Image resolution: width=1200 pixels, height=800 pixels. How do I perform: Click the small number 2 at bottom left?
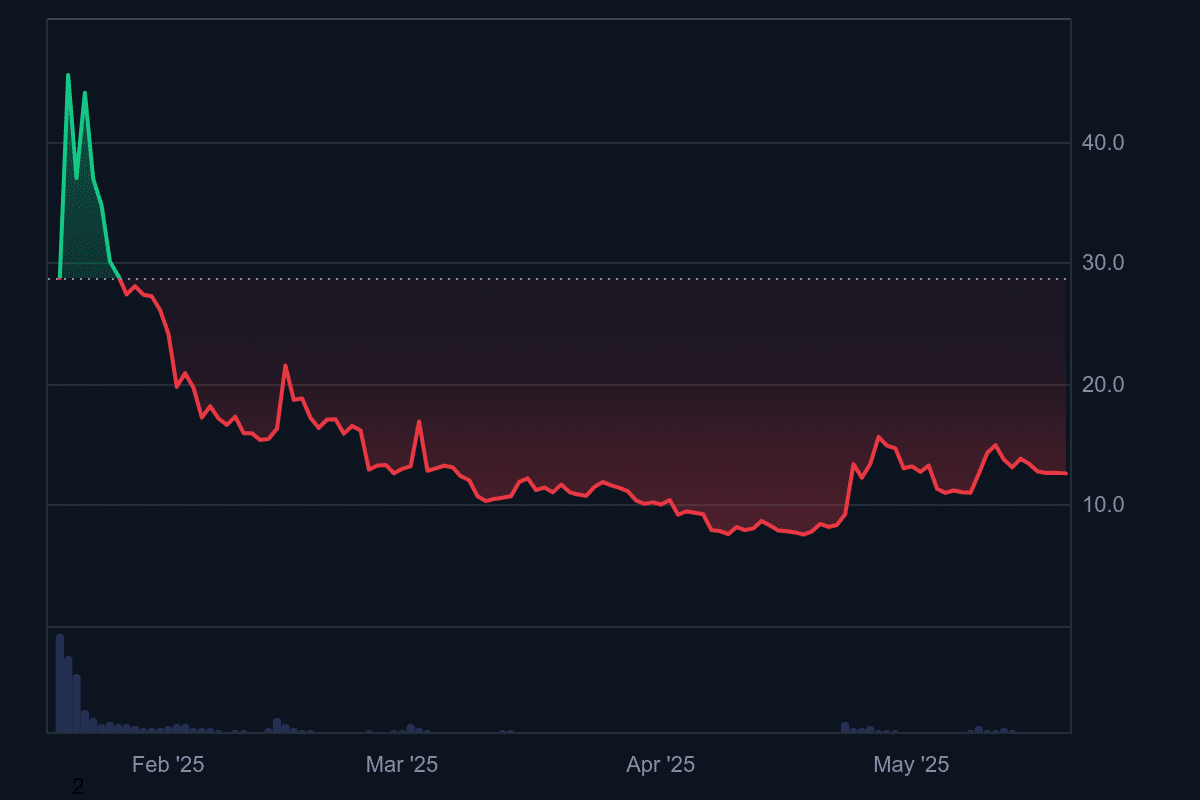click(78, 788)
